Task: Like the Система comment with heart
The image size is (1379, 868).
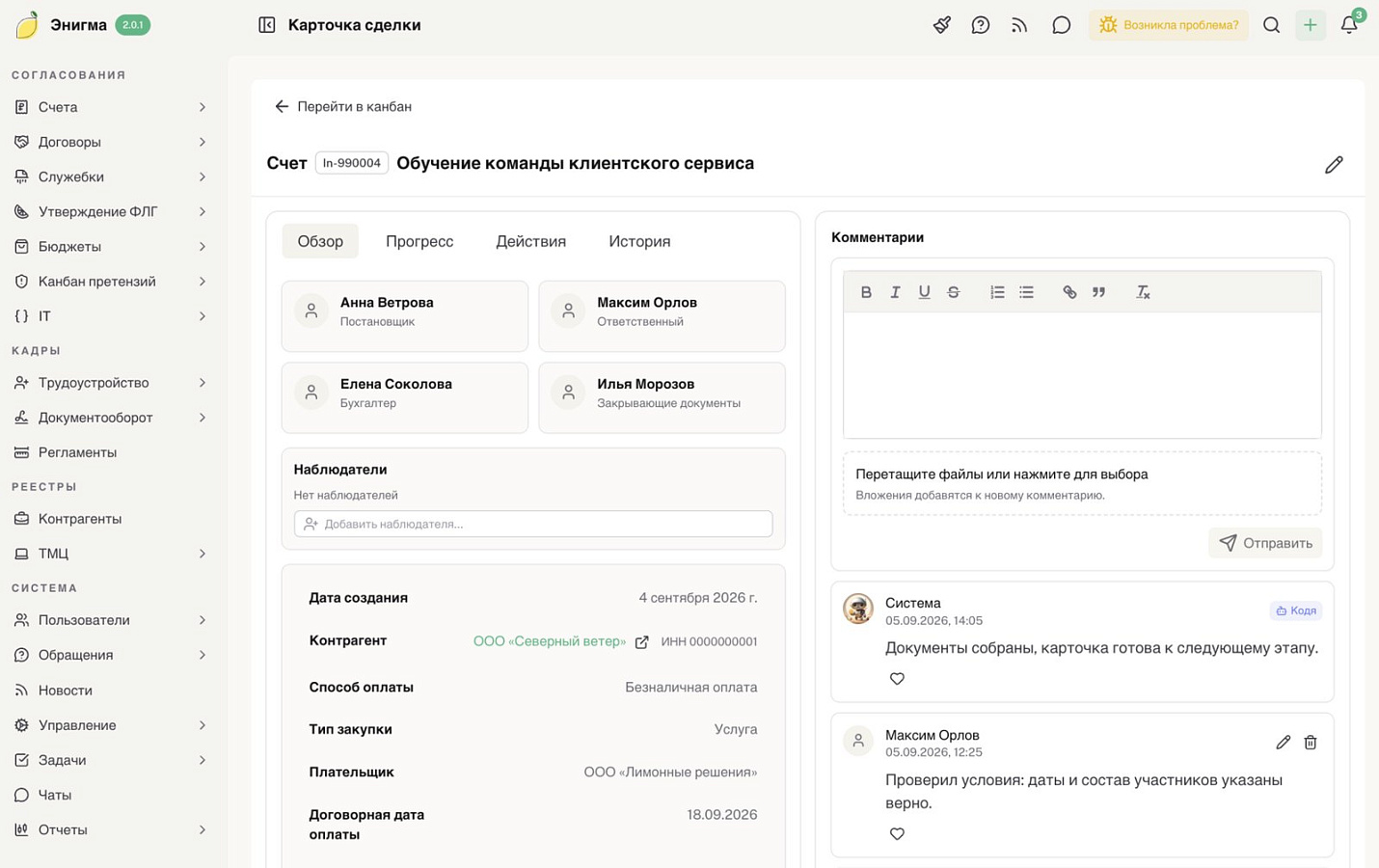Action: (897, 679)
